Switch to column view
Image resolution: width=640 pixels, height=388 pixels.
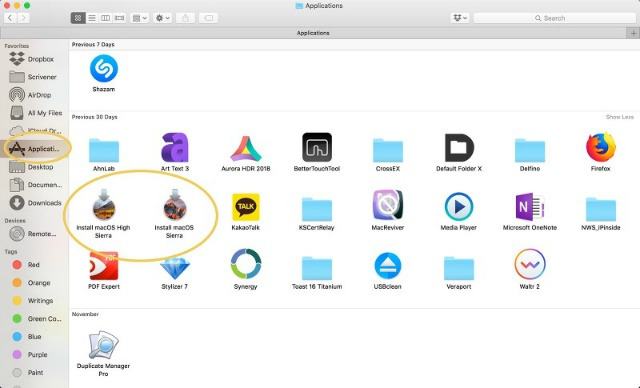(x=105, y=18)
